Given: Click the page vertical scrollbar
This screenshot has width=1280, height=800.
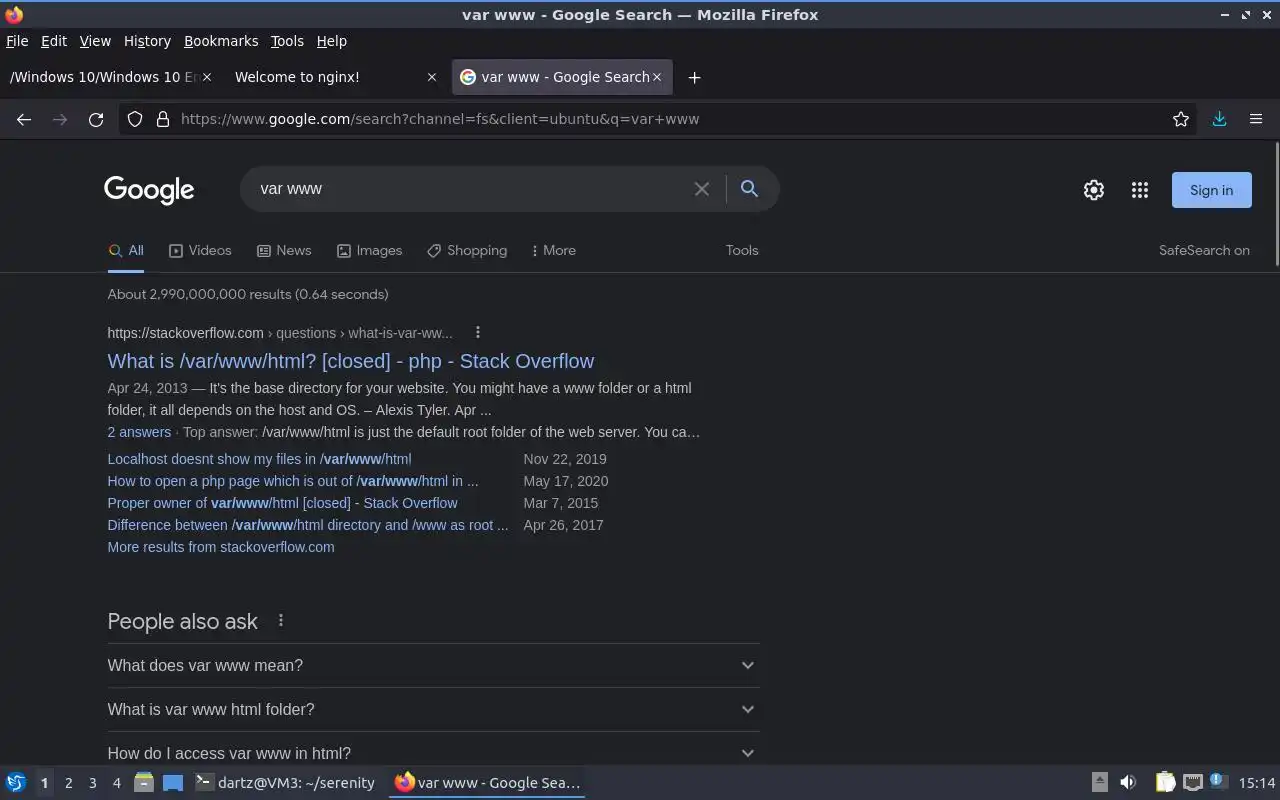Looking at the screenshot, I should (1277, 205).
